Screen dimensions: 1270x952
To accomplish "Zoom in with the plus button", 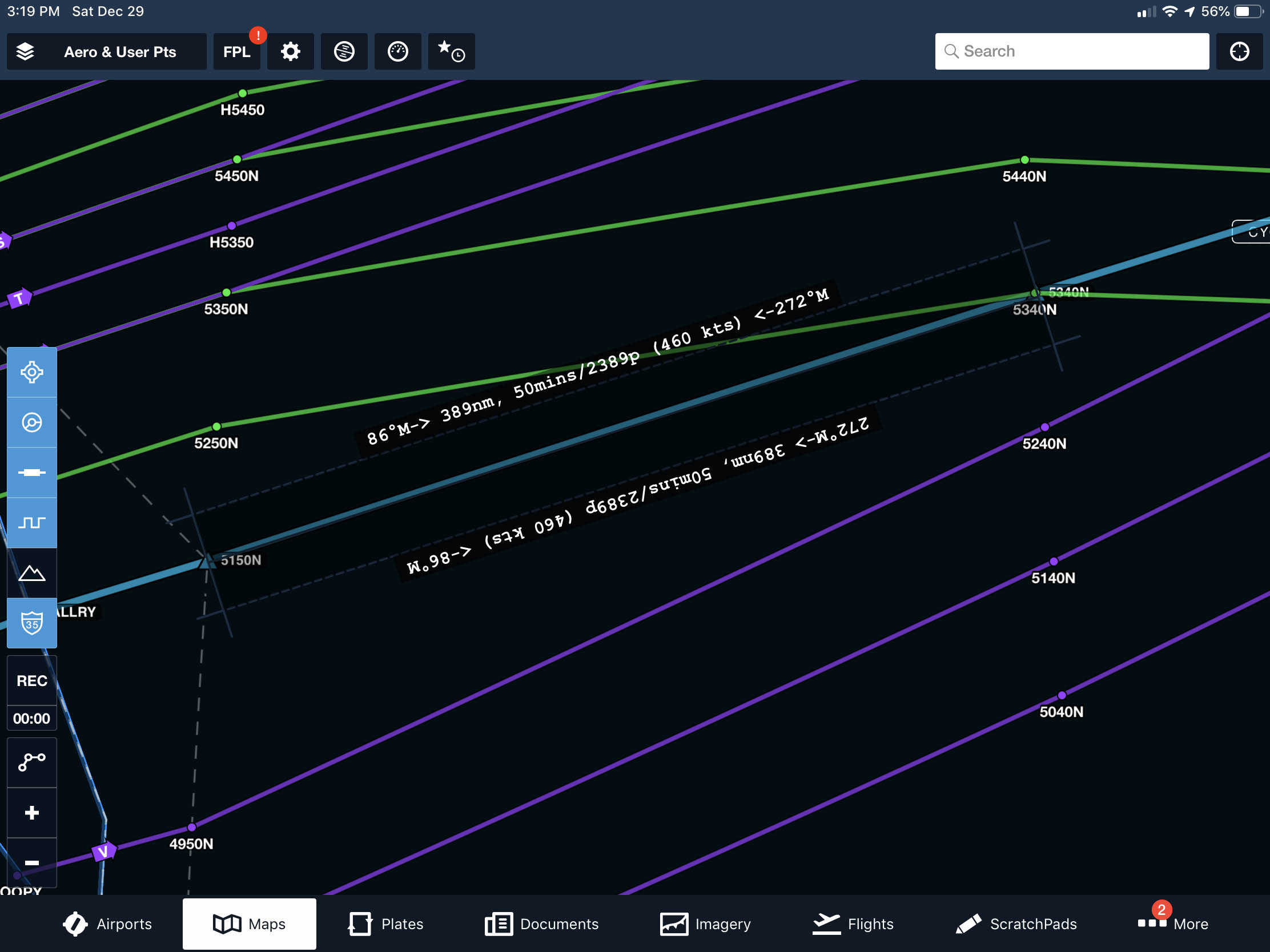I will (x=31, y=813).
